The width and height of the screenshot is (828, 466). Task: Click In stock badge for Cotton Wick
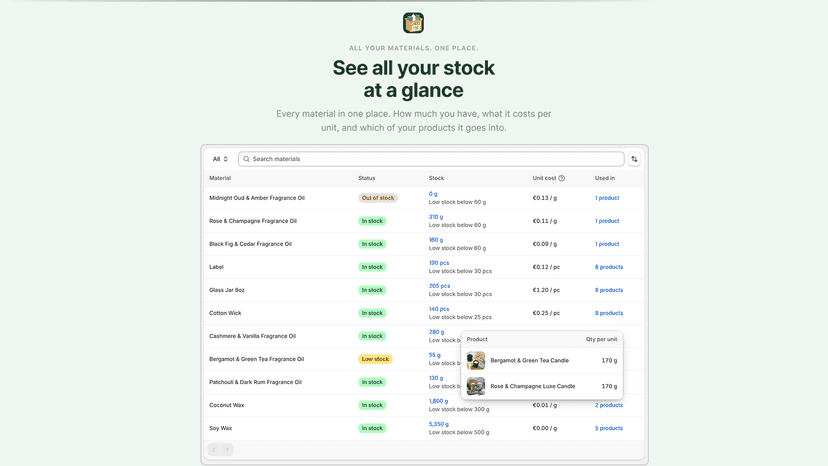372,313
